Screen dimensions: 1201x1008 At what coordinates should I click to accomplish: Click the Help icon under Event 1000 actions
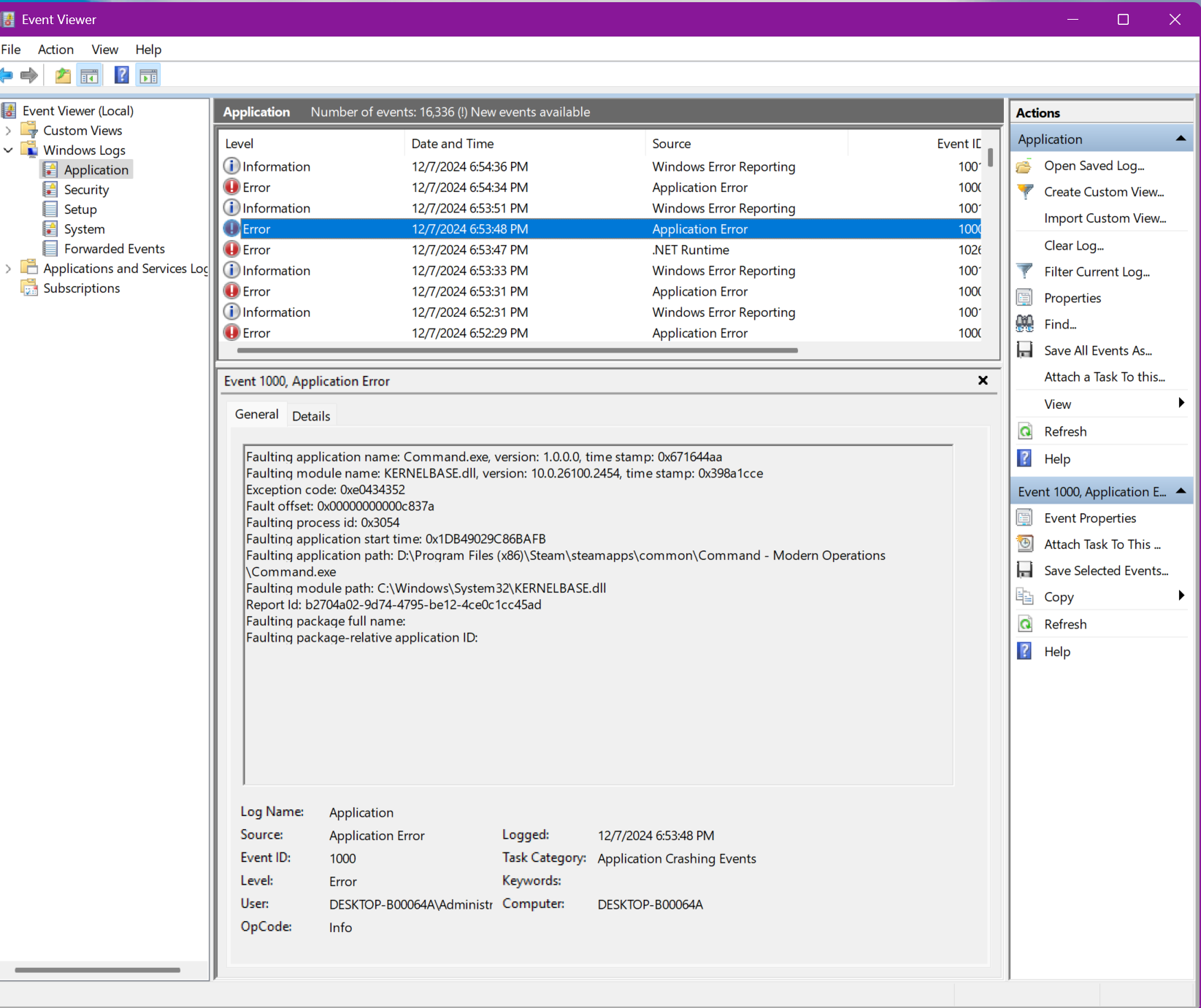1025,651
